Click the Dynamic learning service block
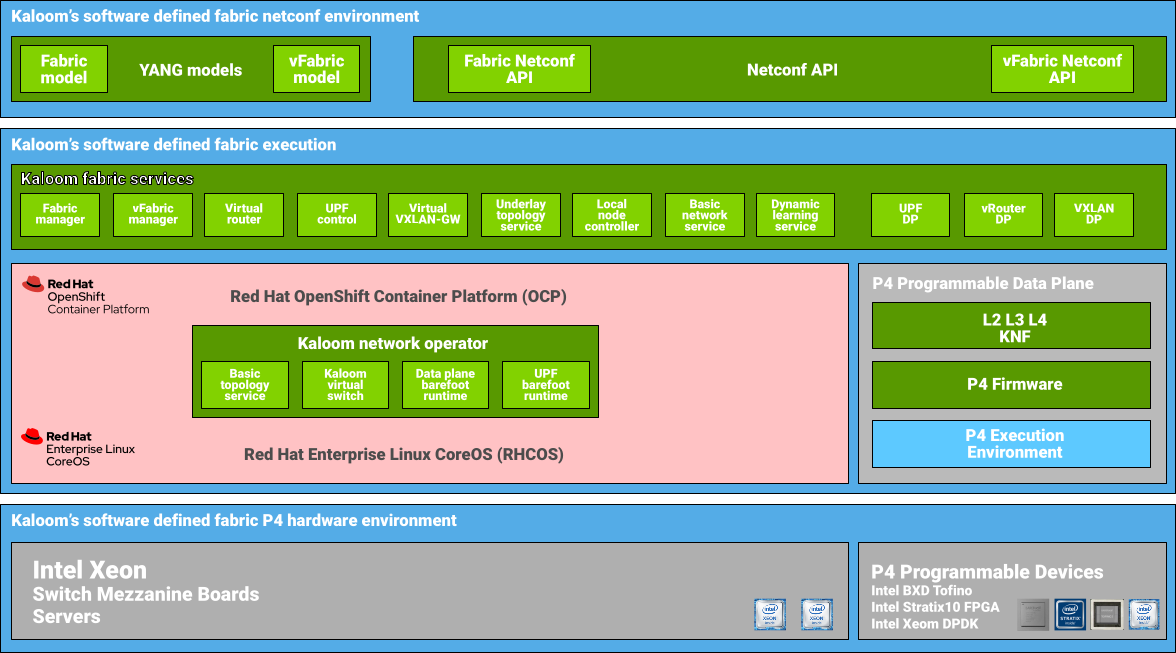This screenshot has width=1176, height=653. pos(795,215)
